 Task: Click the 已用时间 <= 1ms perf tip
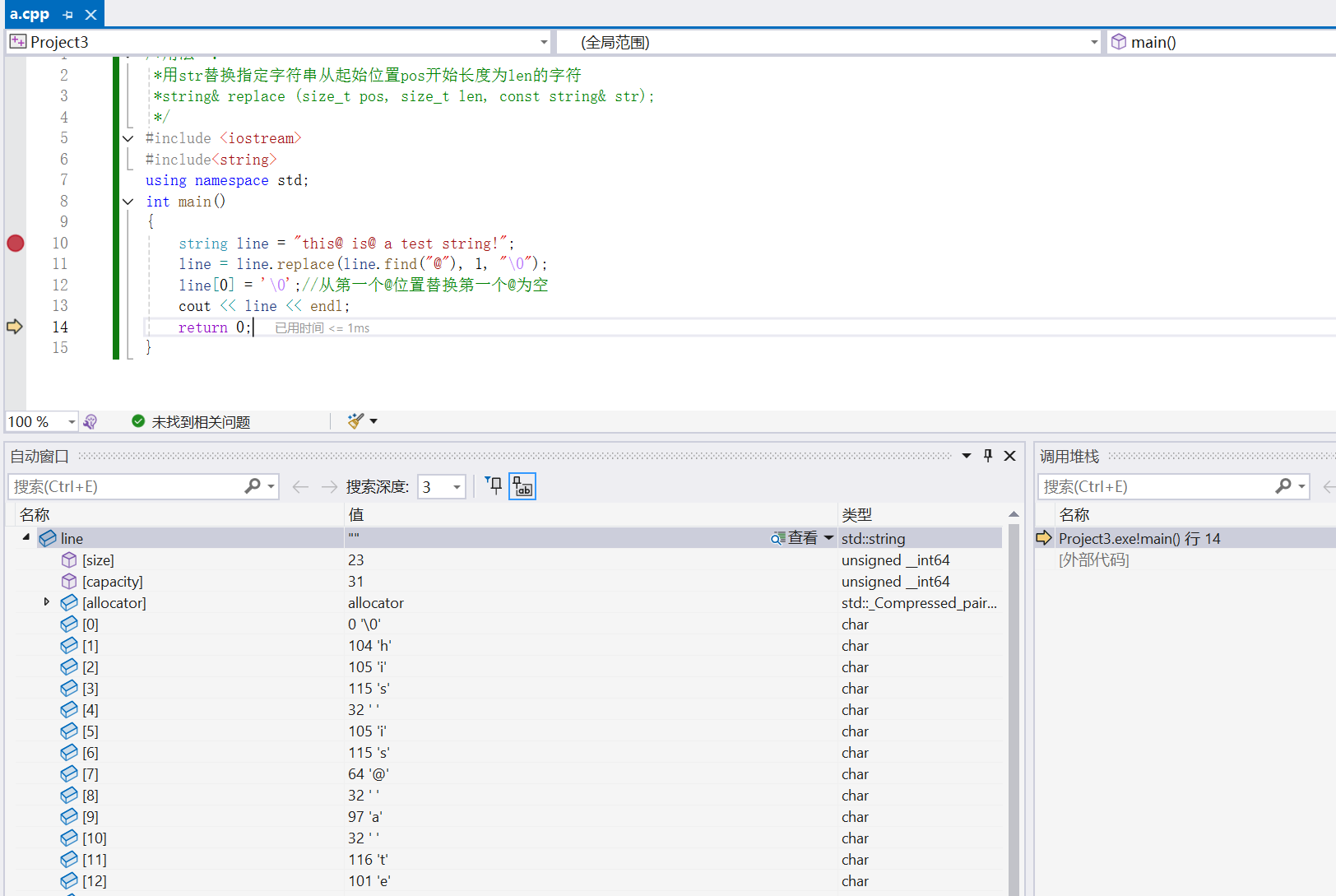(322, 328)
